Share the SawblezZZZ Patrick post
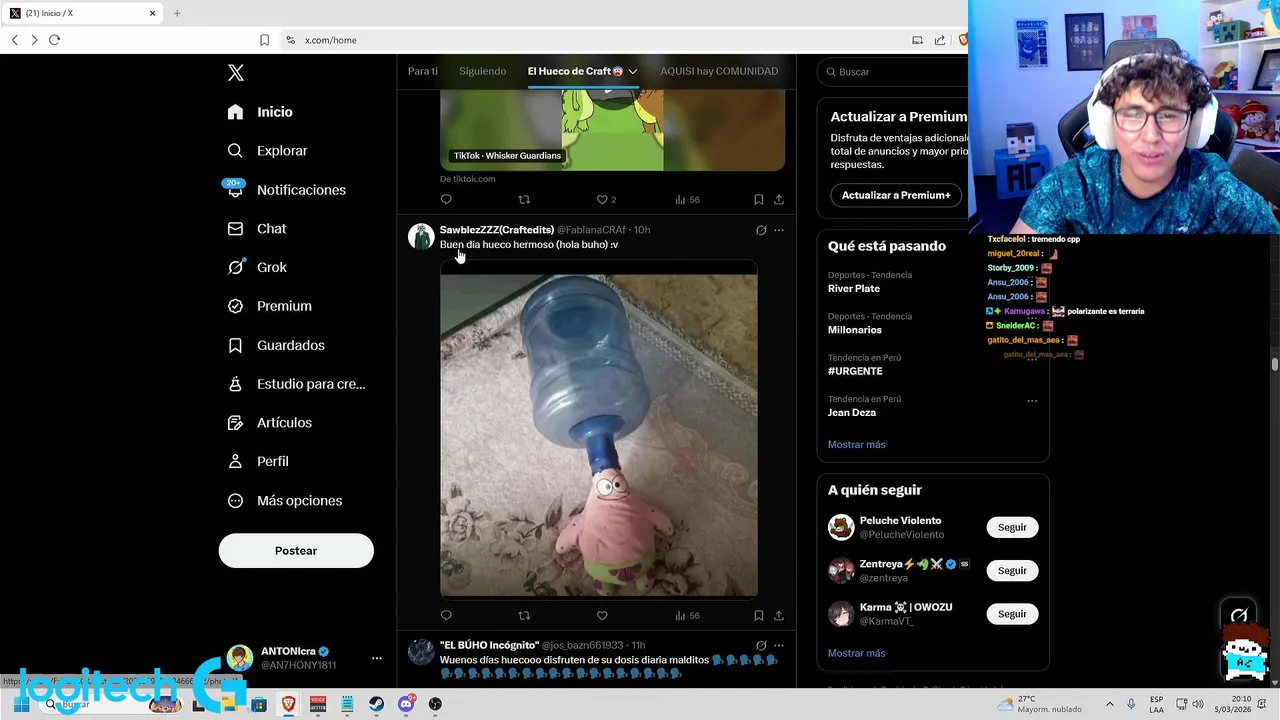Viewport: 1280px width, 720px height. point(779,615)
